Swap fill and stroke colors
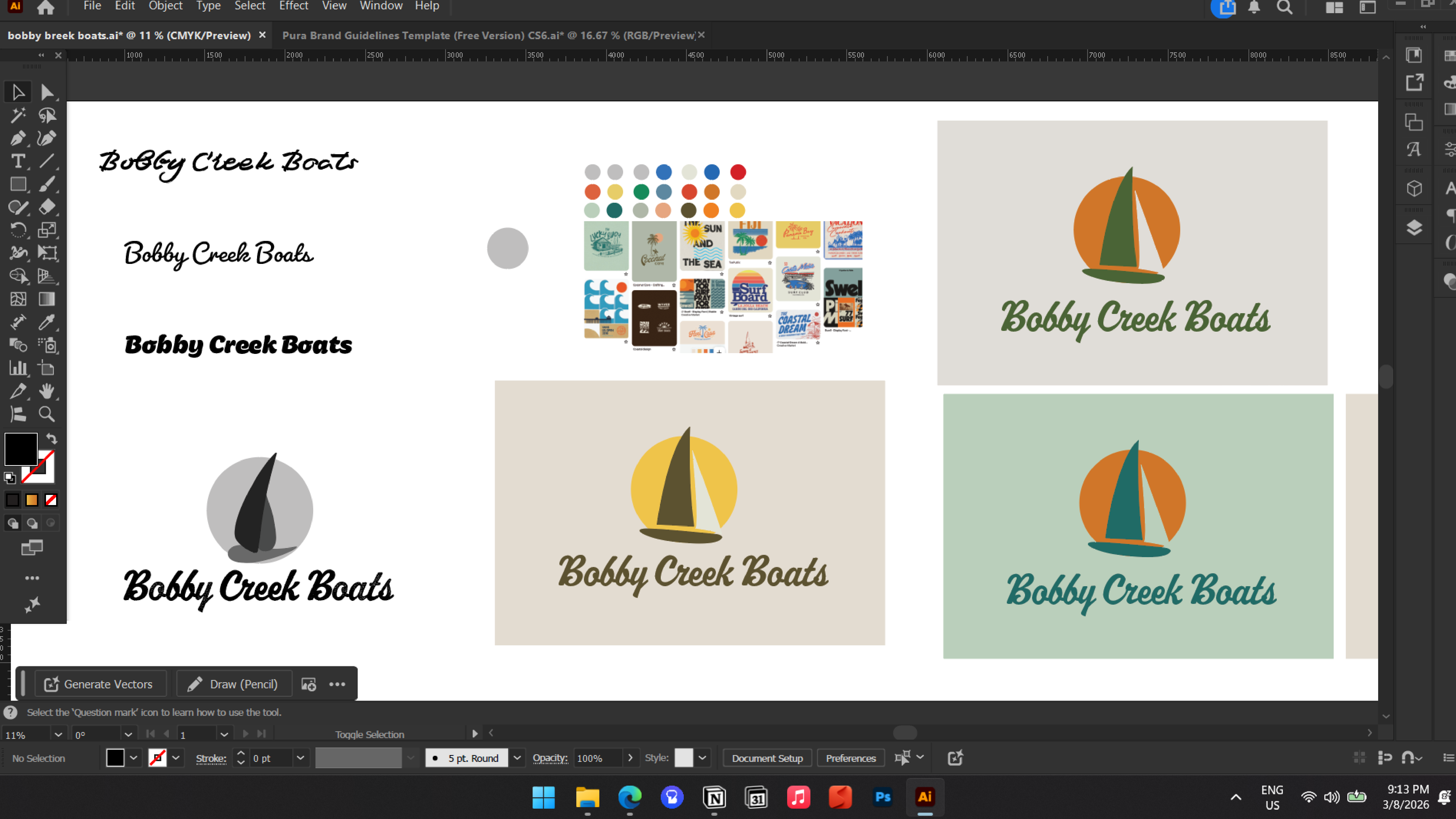Viewport: 1456px width, 819px height. (51, 439)
